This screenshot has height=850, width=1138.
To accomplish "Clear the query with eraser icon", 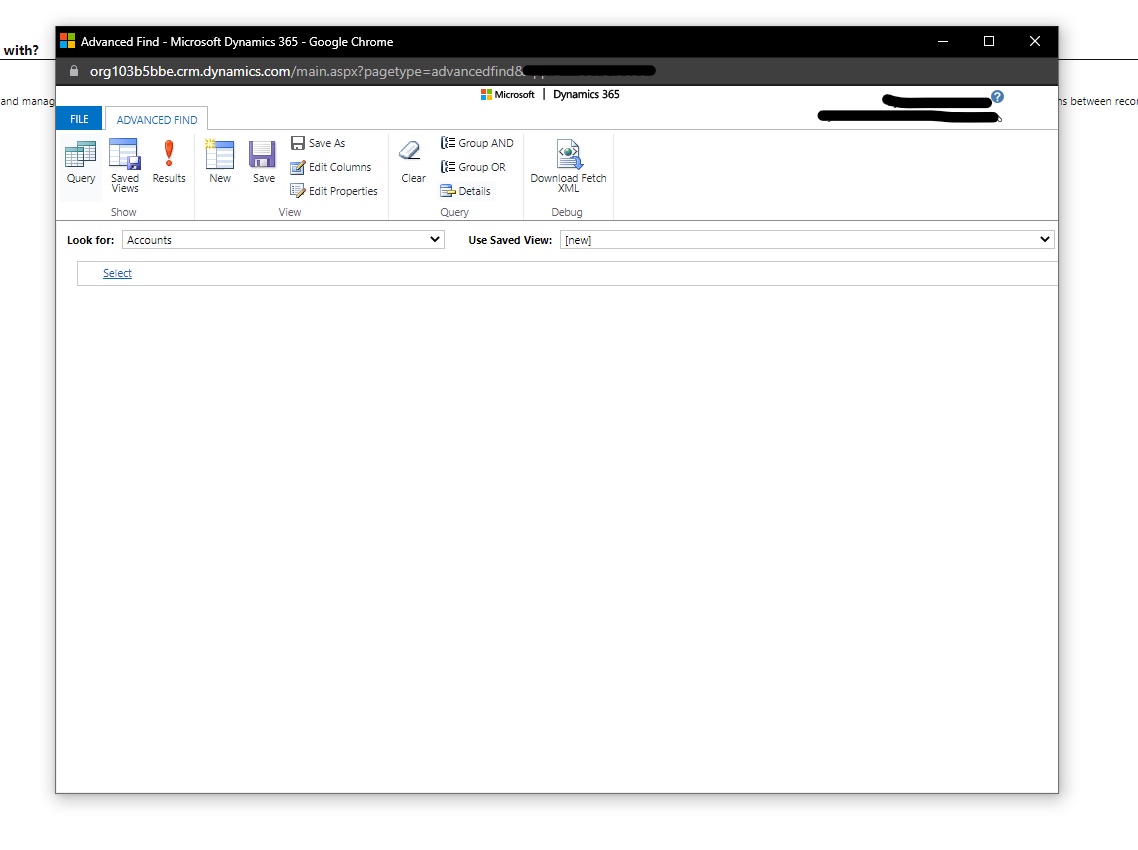I will pyautogui.click(x=412, y=163).
